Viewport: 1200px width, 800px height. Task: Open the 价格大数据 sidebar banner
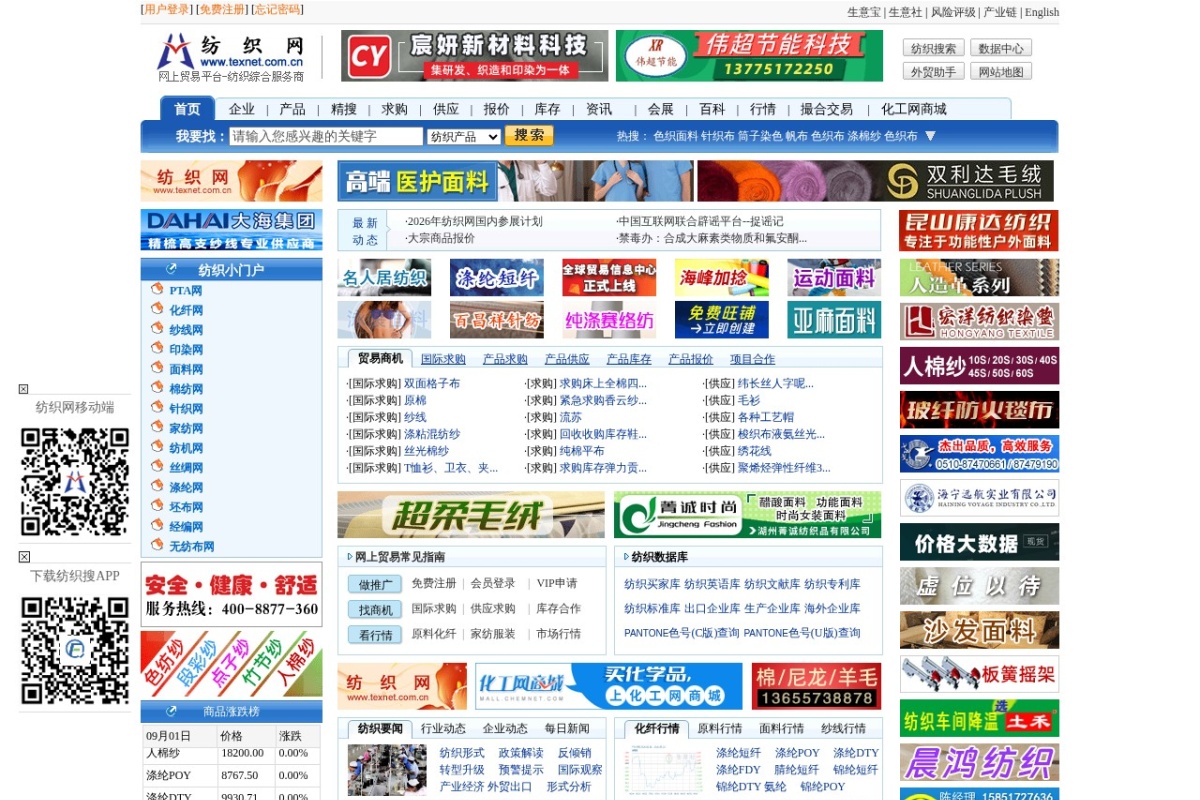979,542
